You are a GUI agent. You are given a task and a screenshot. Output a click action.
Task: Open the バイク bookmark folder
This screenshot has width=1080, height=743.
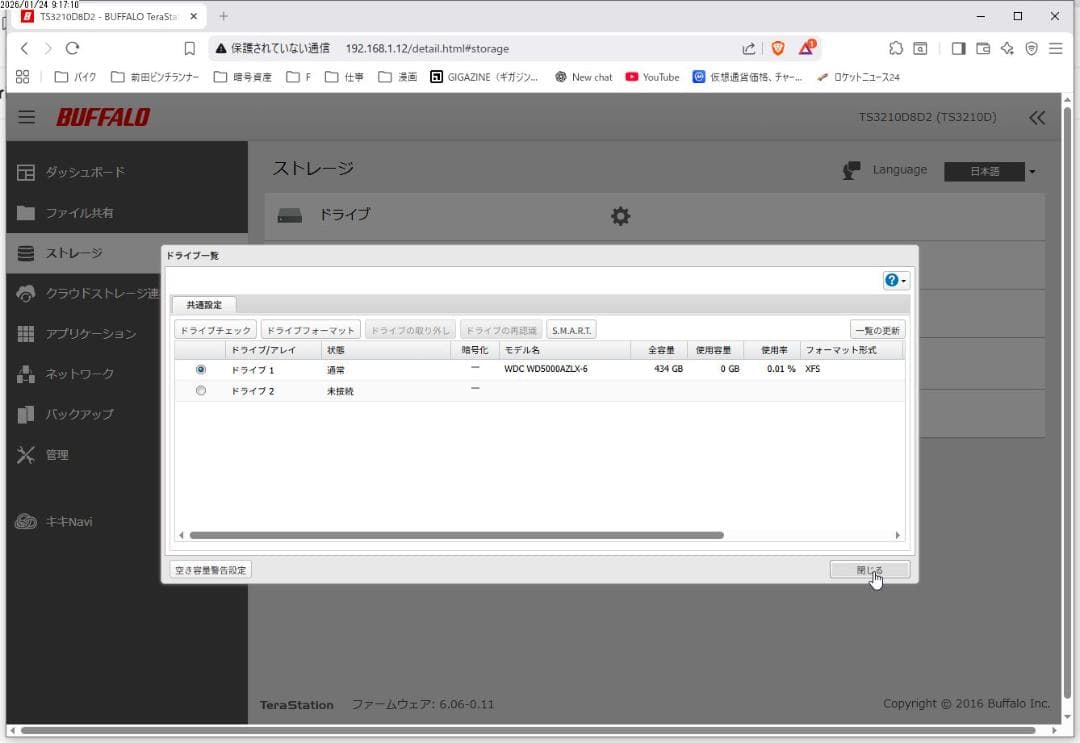pyautogui.click(x=76, y=77)
